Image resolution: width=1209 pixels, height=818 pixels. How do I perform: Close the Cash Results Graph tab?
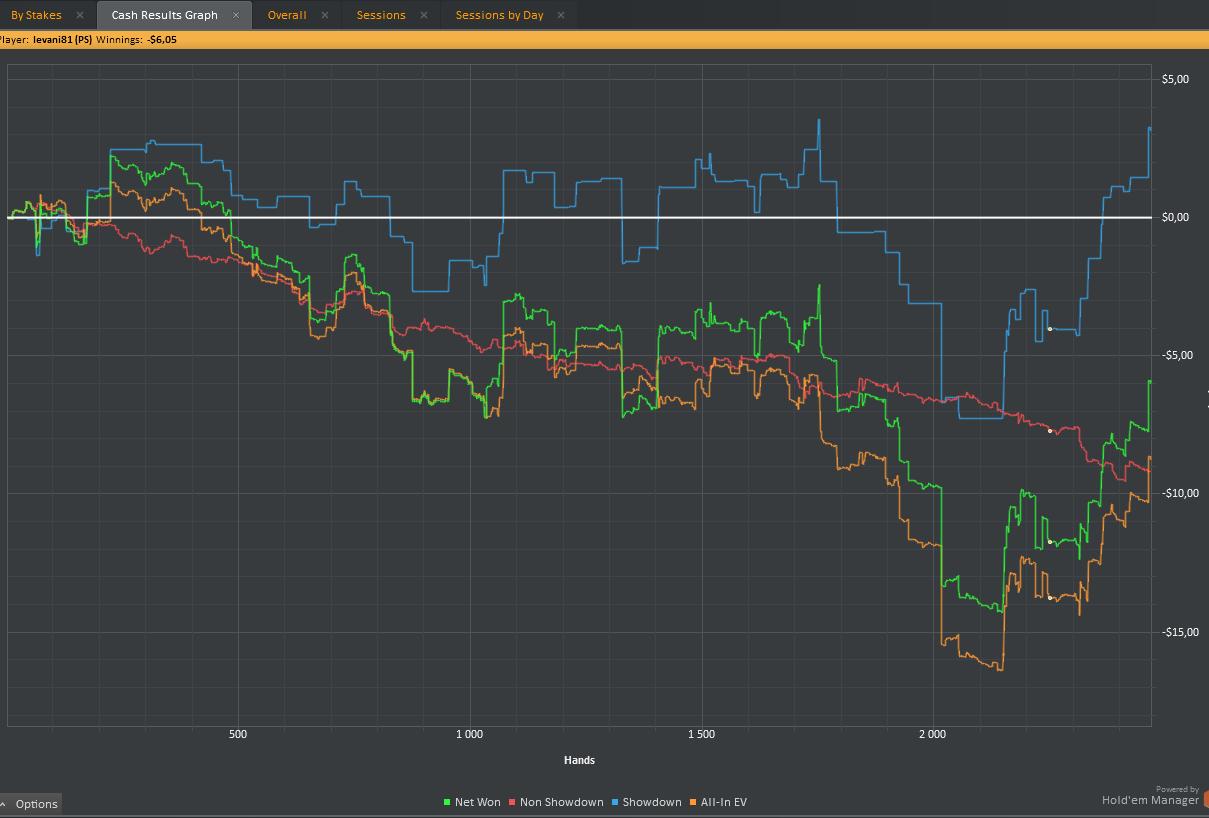[236, 15]
